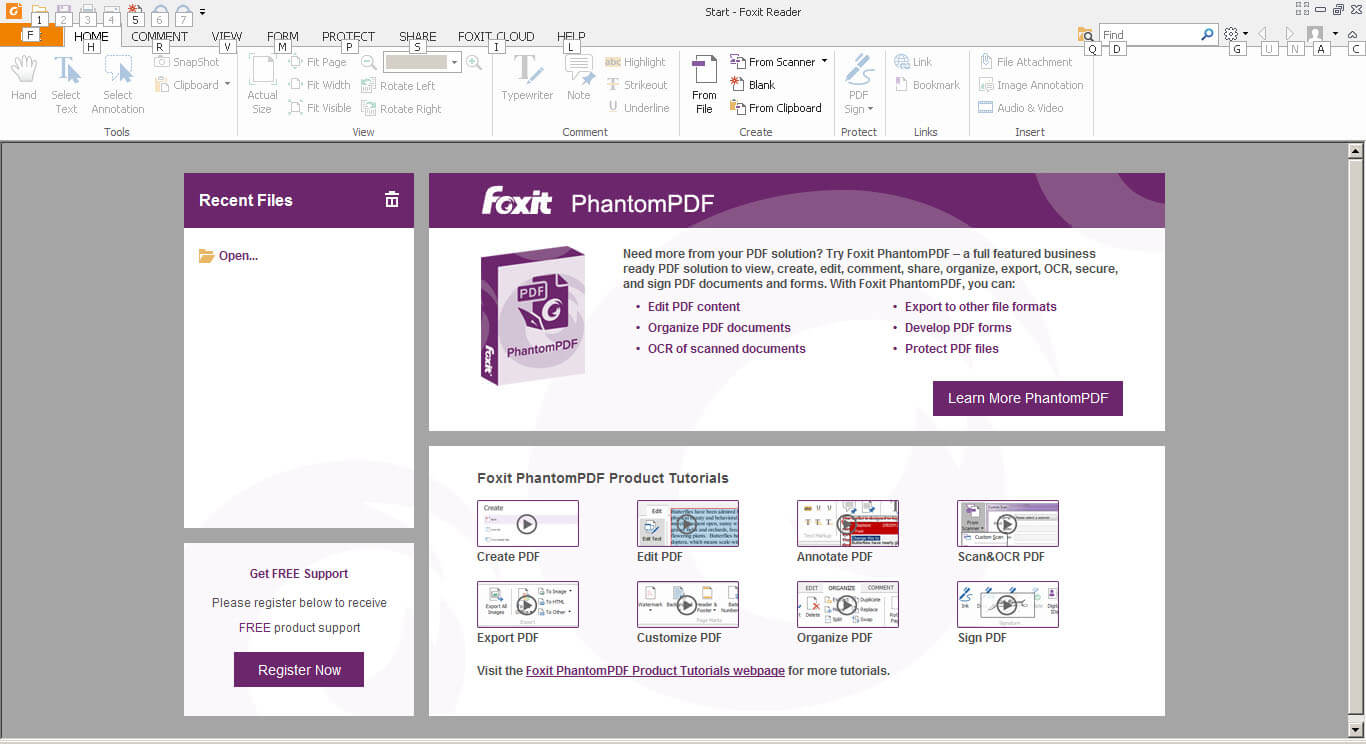Click the zoom out magnifier

click(369, 62)
